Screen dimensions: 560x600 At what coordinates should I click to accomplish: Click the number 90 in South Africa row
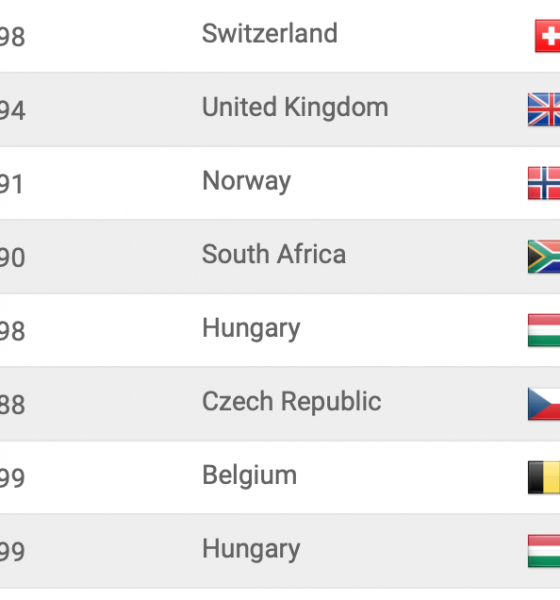click(x=12, y=258)
